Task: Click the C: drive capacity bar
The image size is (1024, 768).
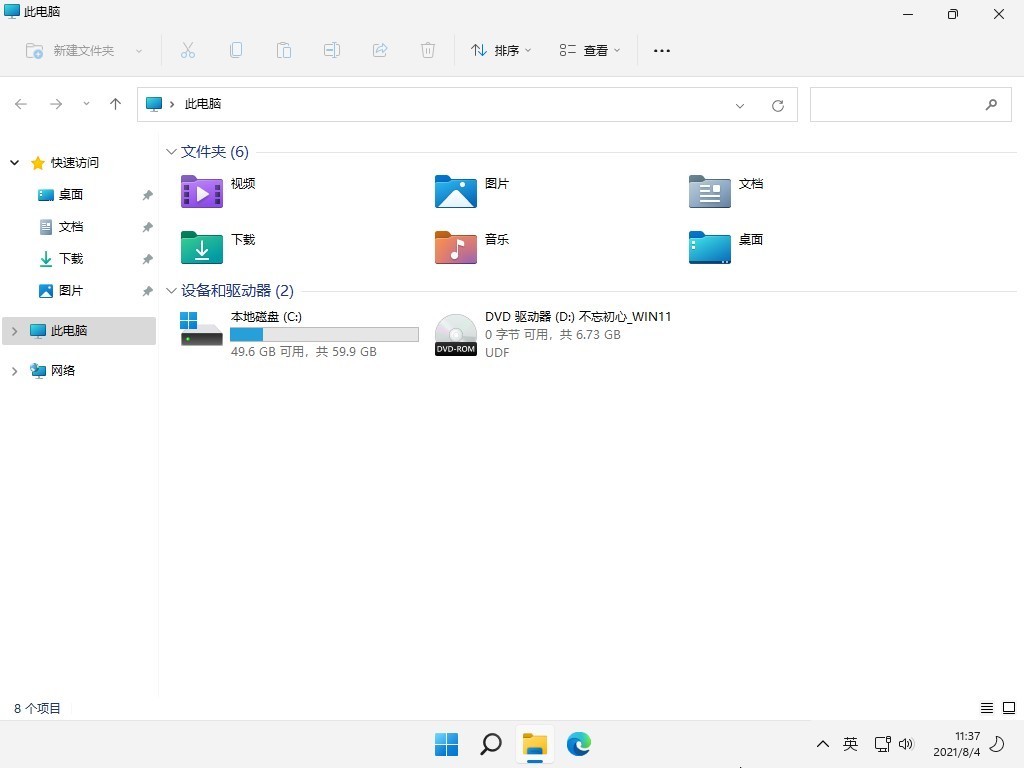Action: click(323, 334)
